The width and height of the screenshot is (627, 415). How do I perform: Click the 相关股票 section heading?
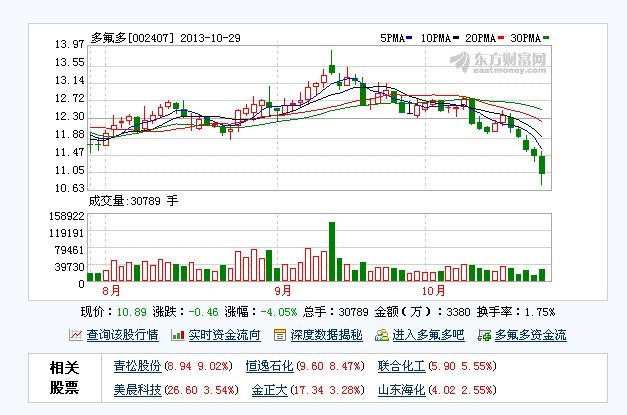point(64,378)
